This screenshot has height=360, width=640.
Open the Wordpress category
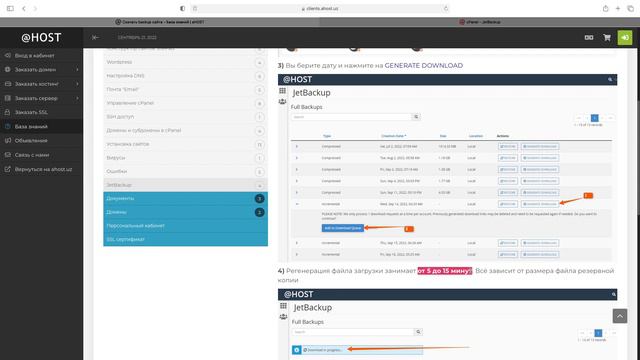185,62
